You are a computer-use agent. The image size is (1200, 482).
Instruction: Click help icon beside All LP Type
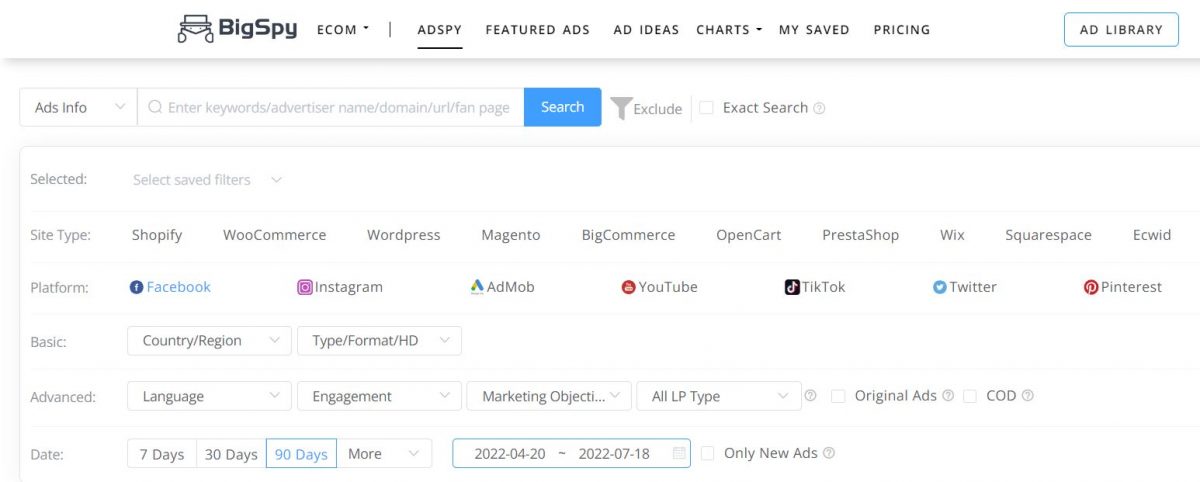pos(810,396)
